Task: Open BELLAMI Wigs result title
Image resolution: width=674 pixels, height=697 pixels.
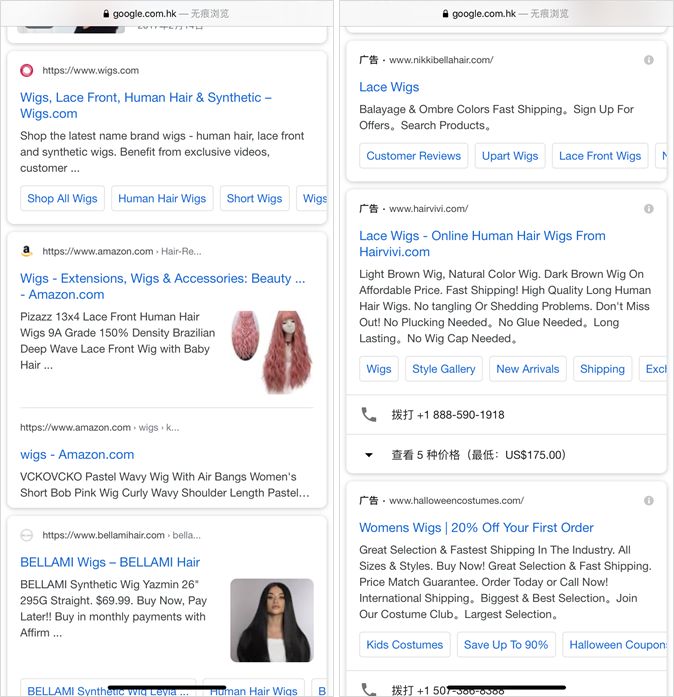Action: coord(110,562)
